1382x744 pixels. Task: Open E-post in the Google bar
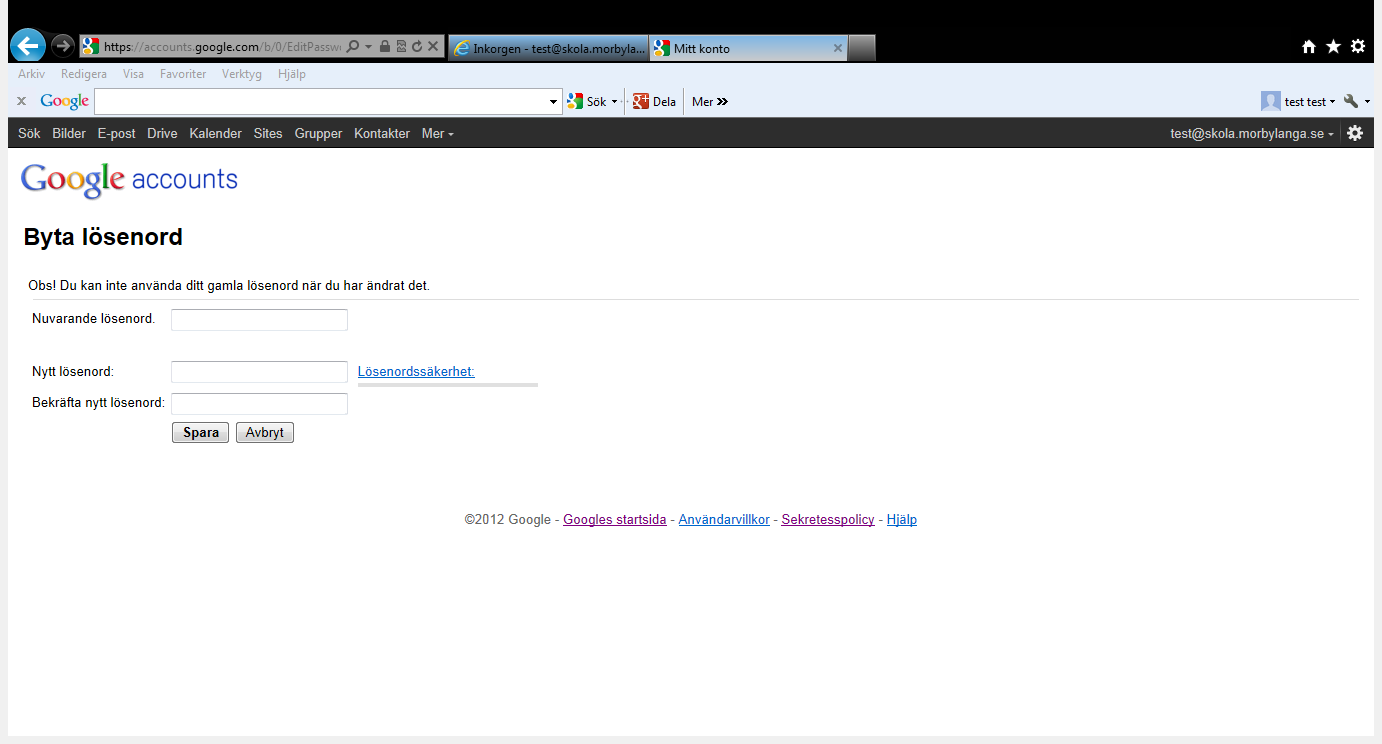pyautogui.click(x=116, y=133)
